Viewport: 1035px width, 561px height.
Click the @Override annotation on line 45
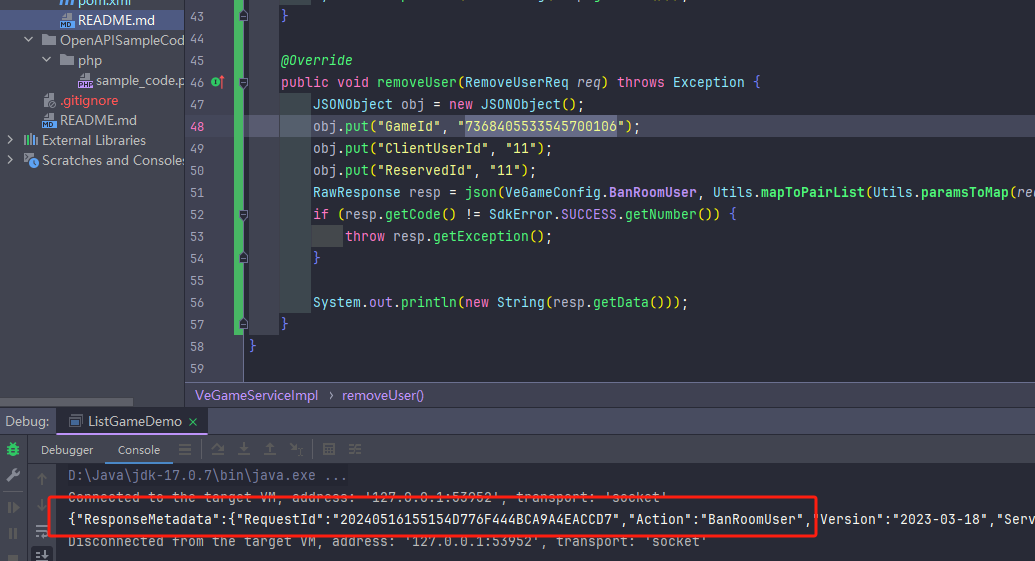[317, 60]
